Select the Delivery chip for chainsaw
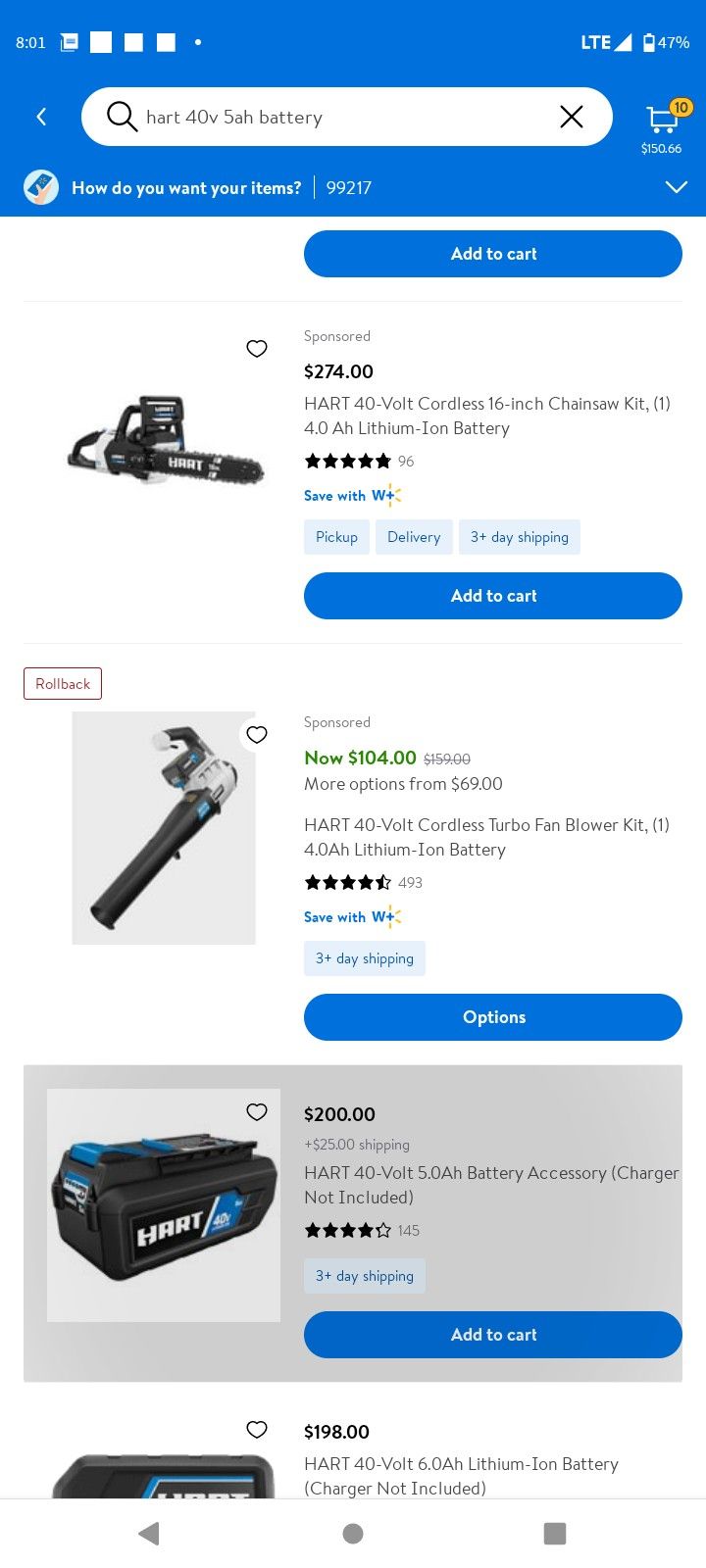The image size is (706, 1568). (x=414, y=537)
